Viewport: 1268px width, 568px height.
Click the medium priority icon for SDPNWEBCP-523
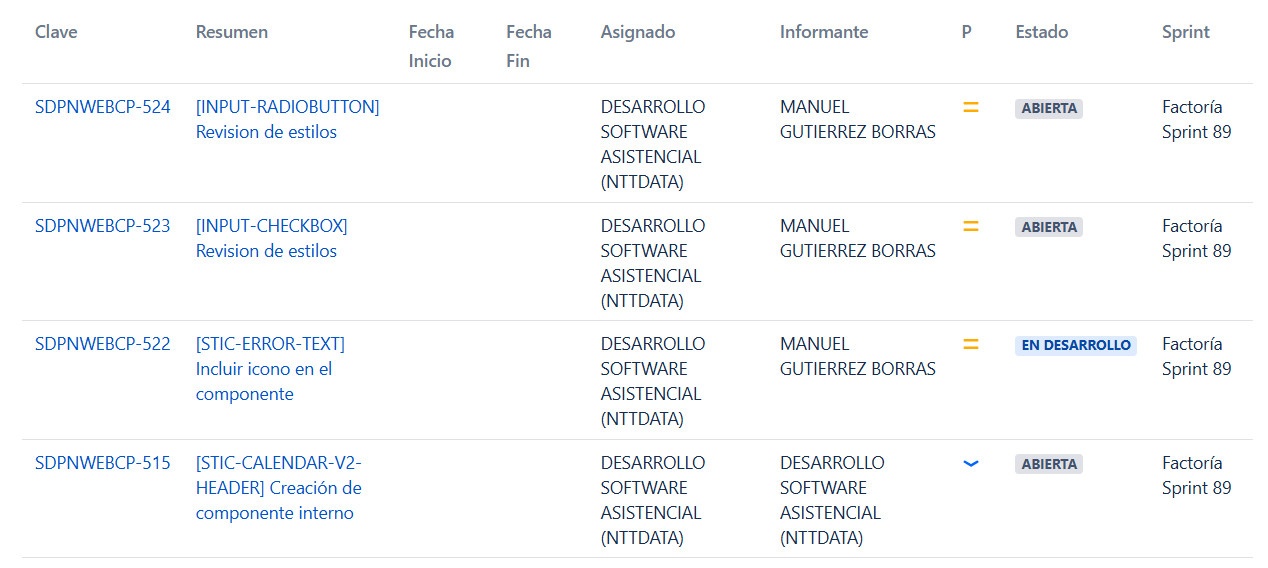[970, 226]
